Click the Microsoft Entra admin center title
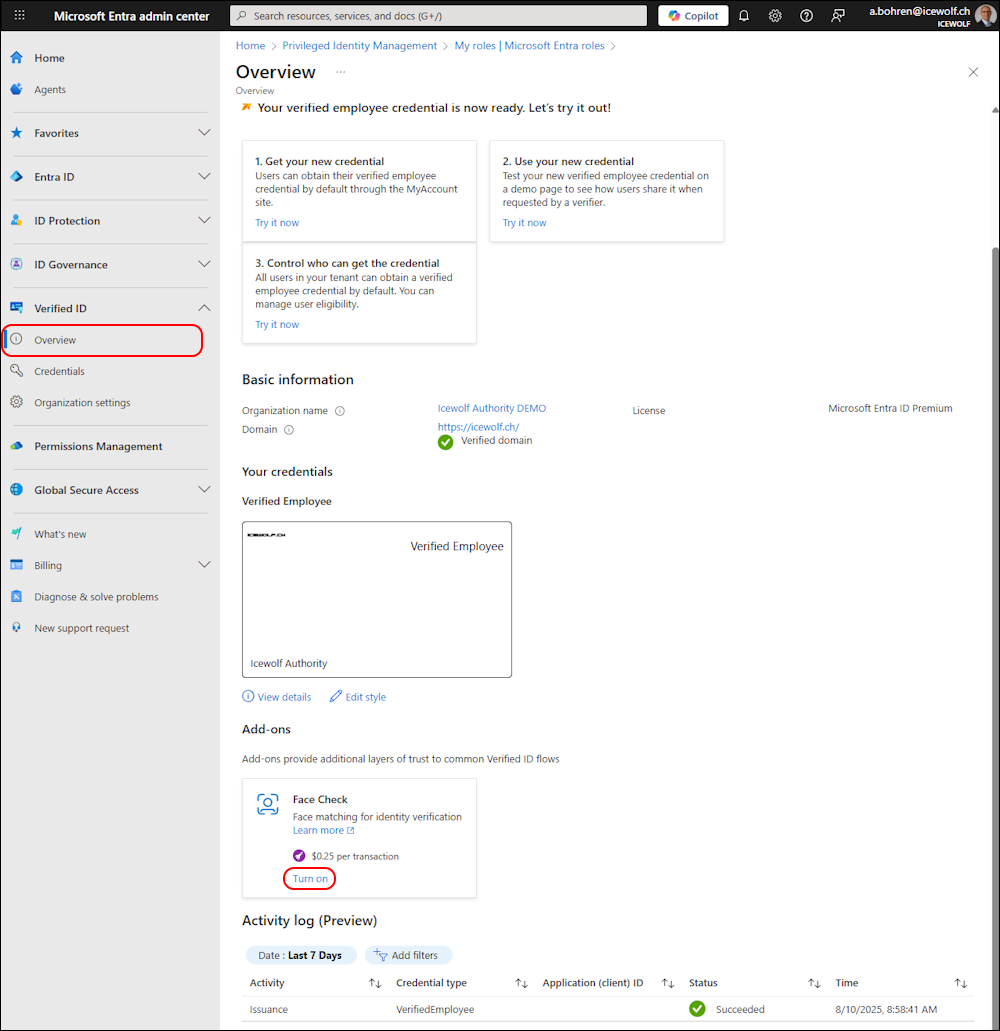 point(131,16)
